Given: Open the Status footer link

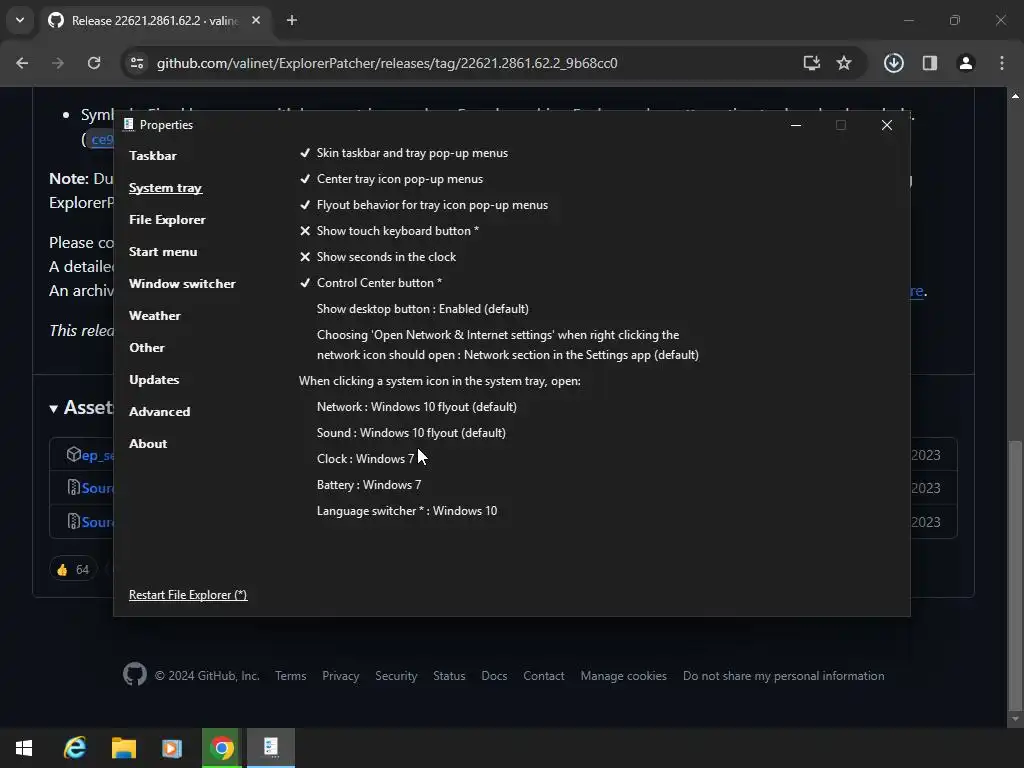Looking at the screenshot, I should (x=449, y=676).
